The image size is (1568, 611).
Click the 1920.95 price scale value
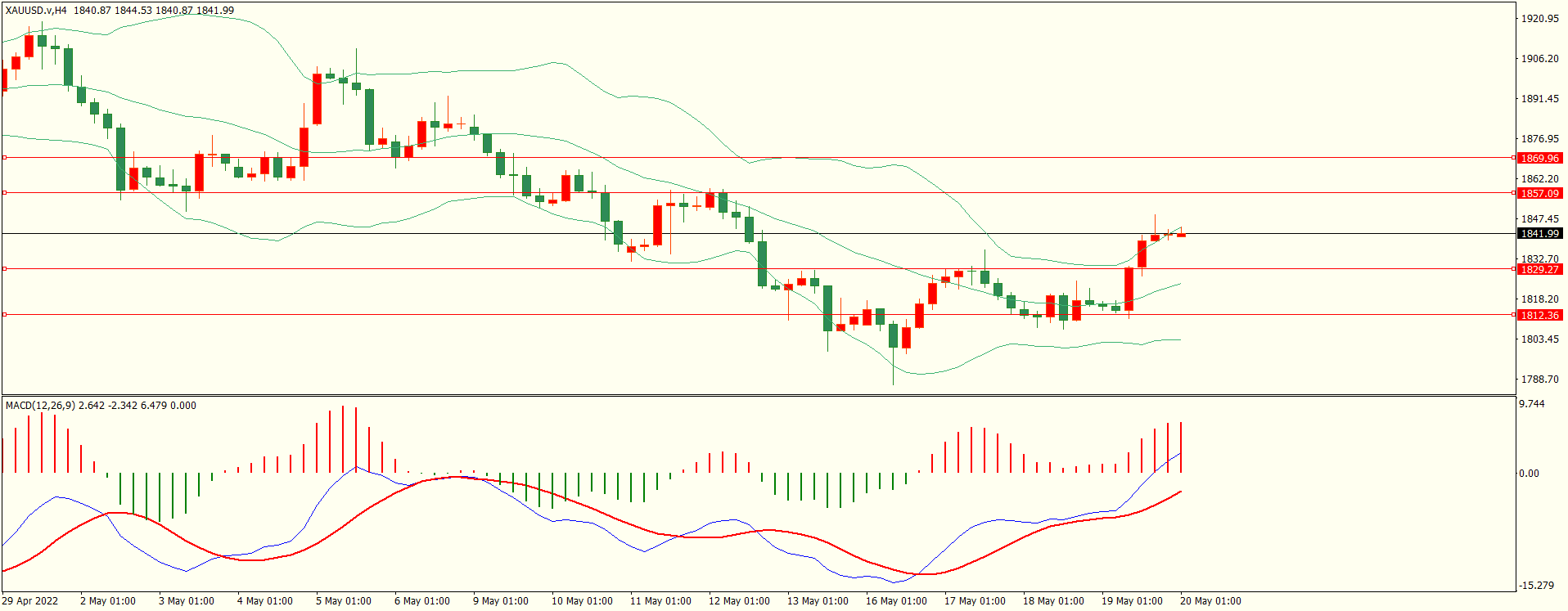point(1539,18)
